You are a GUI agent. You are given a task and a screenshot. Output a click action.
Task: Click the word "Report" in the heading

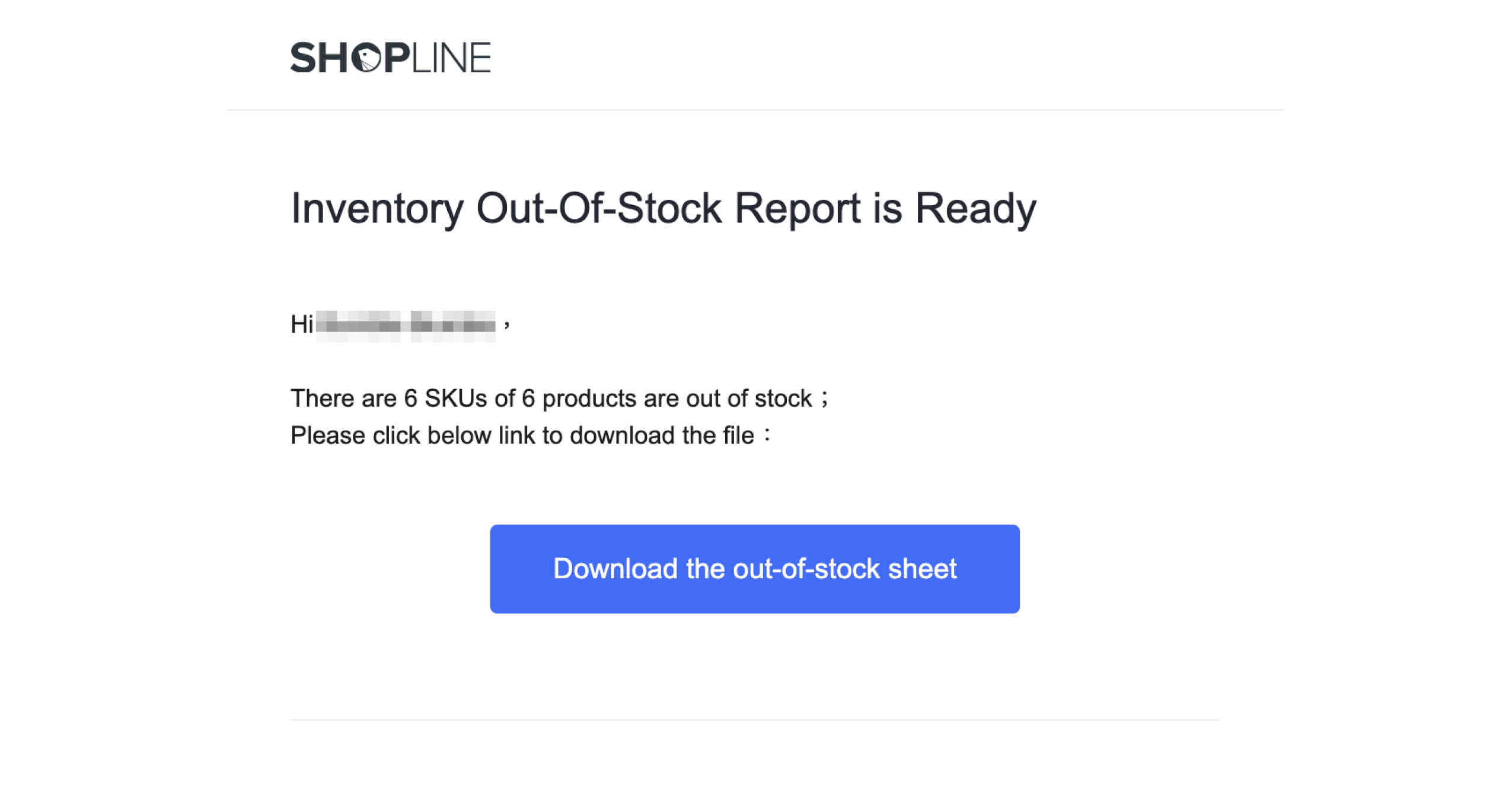796,209
